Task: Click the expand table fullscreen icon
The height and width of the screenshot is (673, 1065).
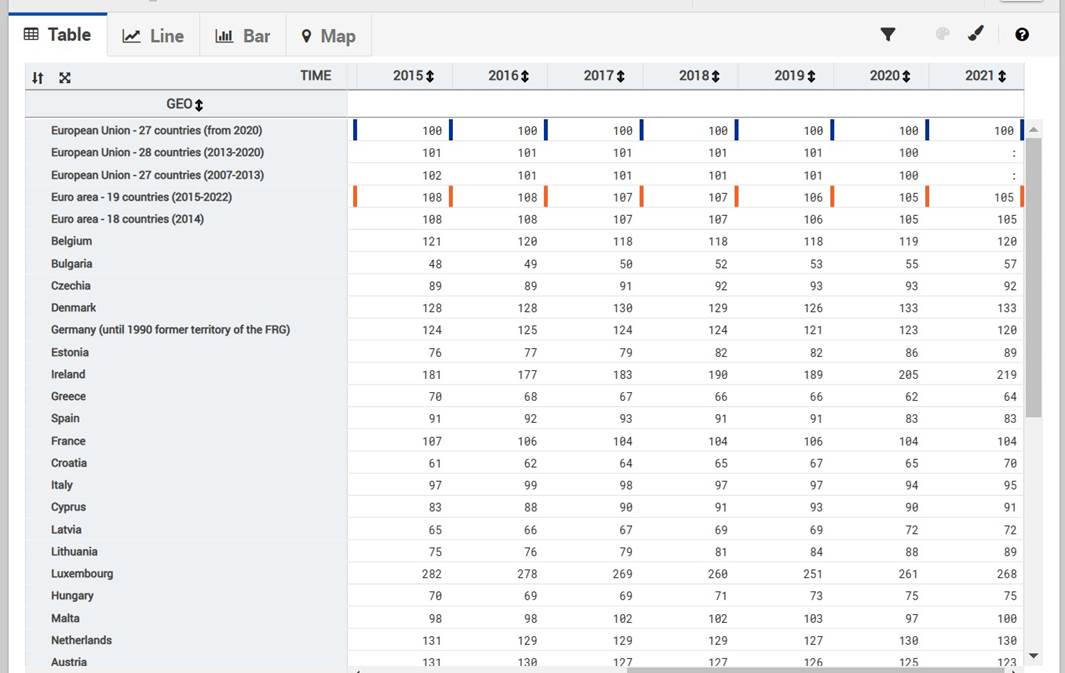Action: point(65,78)
